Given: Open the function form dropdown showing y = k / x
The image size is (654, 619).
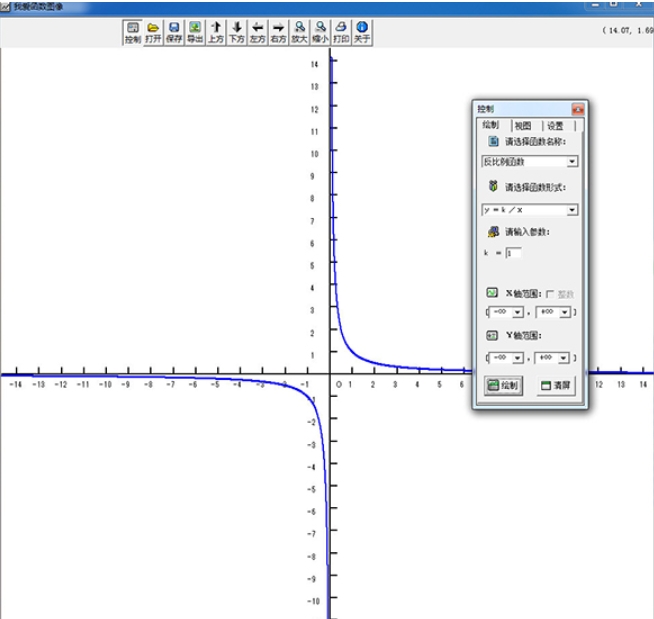Looking at the screenshot, I should coord(530,210).
